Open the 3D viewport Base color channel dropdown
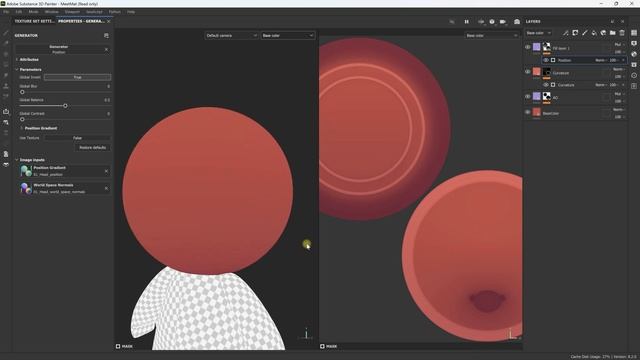This screenshot has width=640, height=360. pos(288,36)
